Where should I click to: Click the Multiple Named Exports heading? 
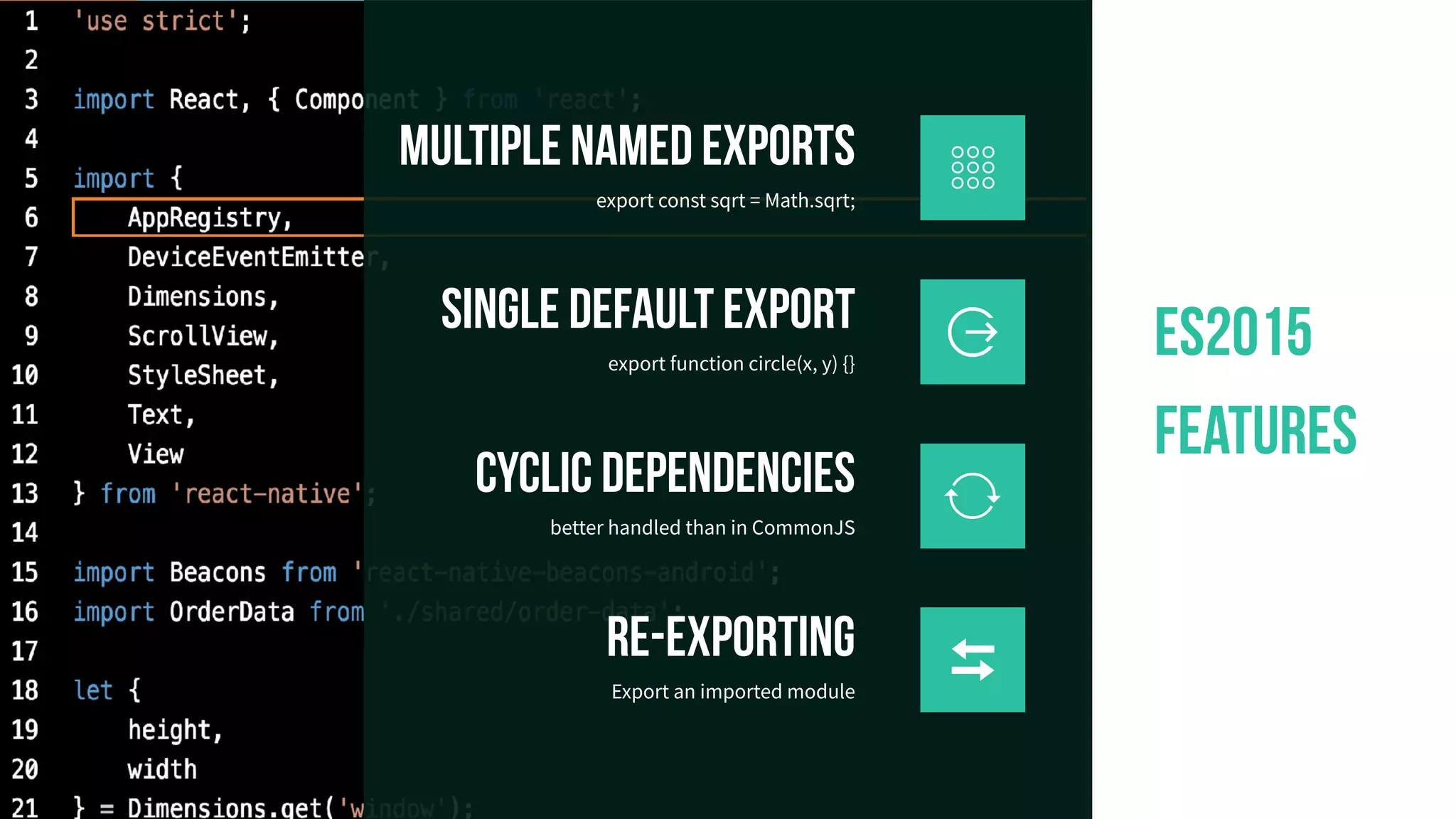[x=626, y=146]
